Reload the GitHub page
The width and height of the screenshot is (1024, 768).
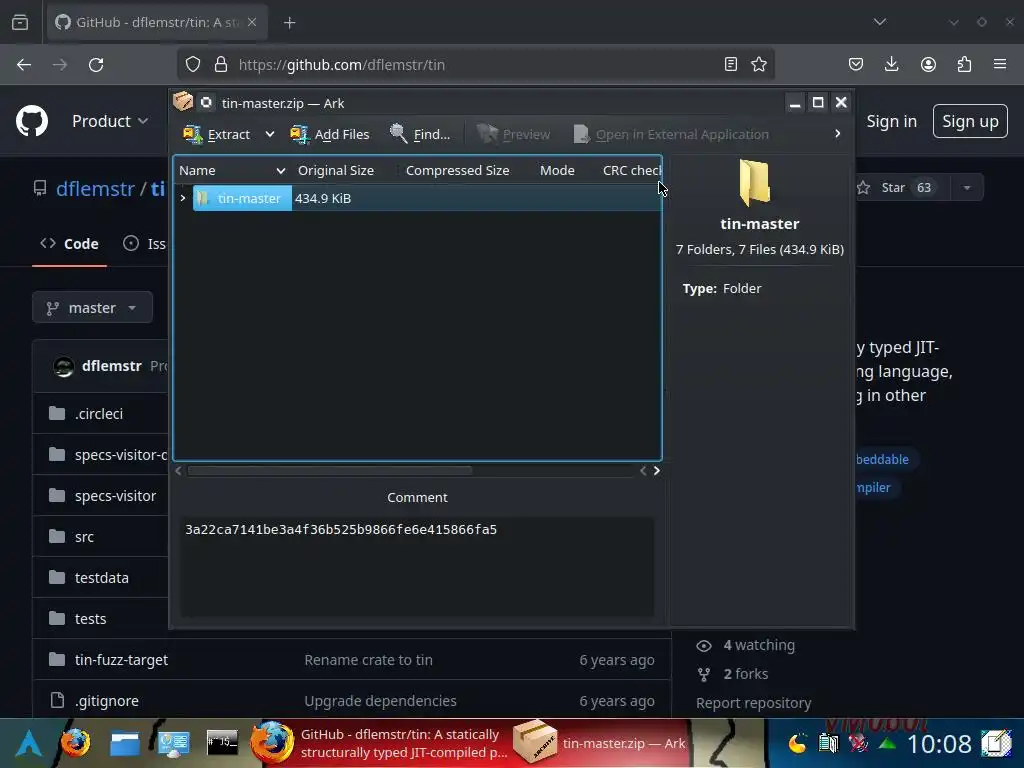(96, 65)
